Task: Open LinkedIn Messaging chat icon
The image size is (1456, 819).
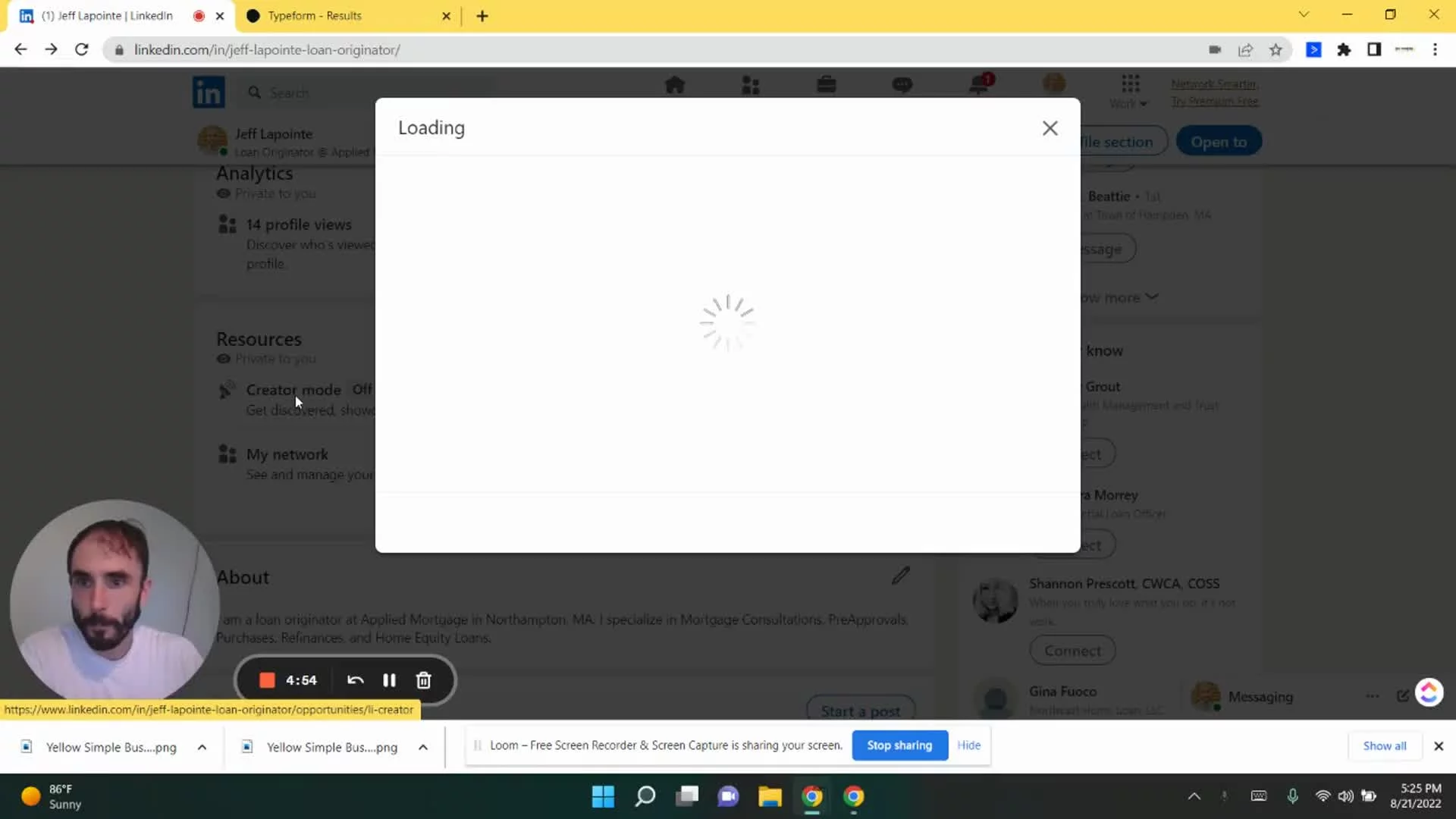Action: click(x=902, y=85)
